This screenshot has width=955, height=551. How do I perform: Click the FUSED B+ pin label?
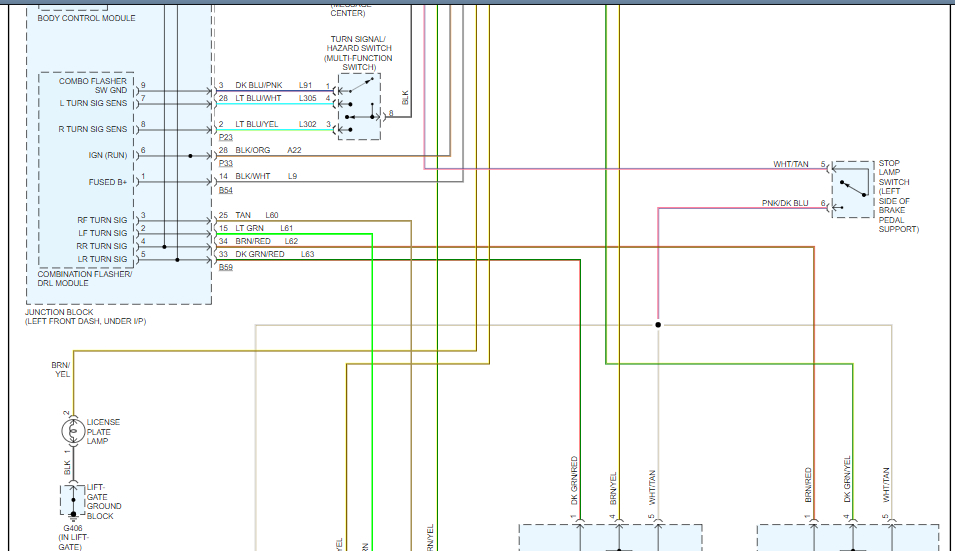click(x=107, y=182)
